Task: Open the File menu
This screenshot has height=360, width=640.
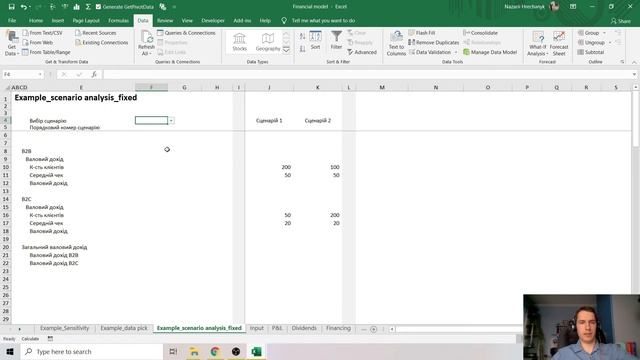Action: [12, 20]
